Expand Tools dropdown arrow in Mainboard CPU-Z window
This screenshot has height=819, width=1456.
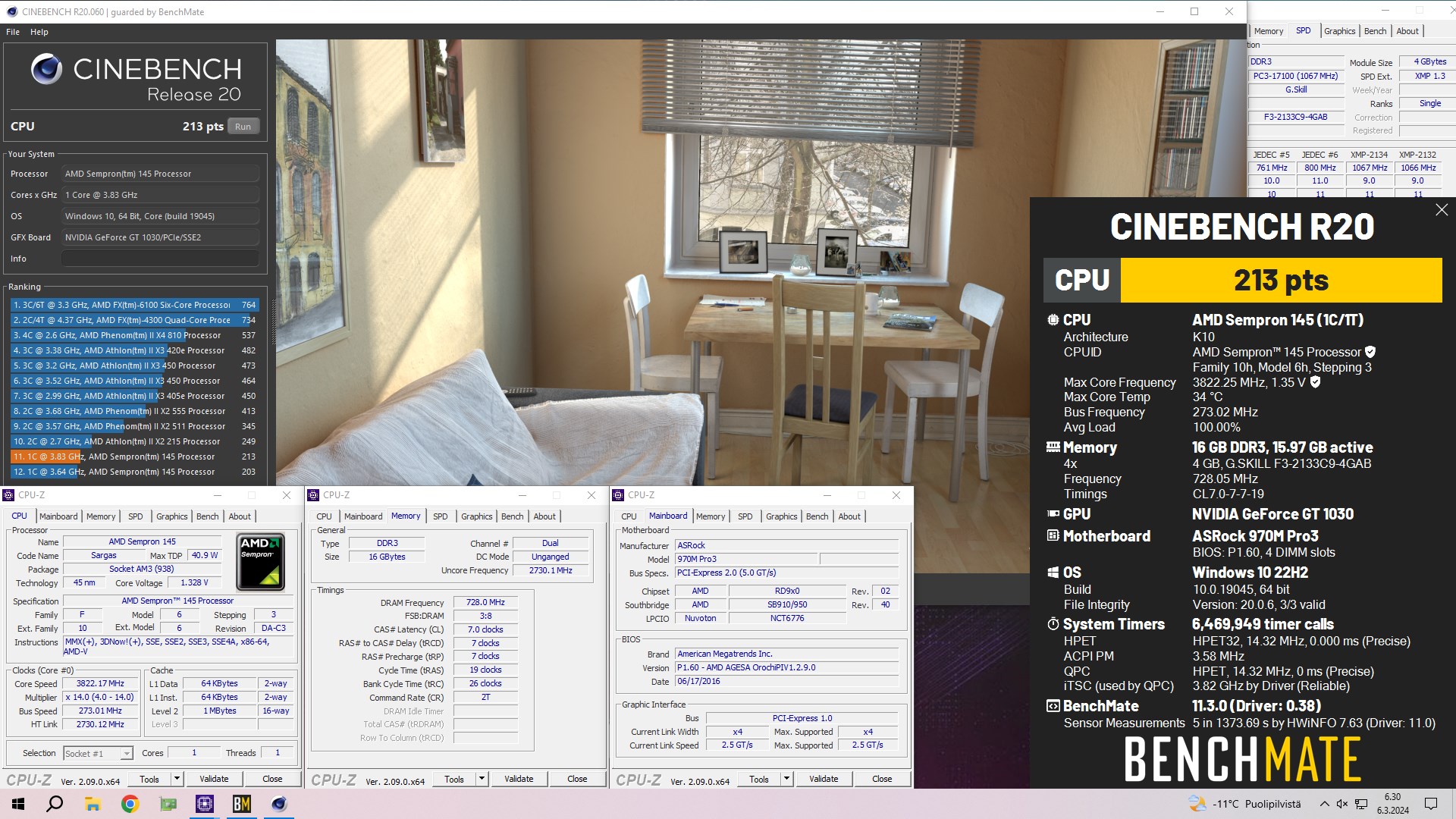786,779
